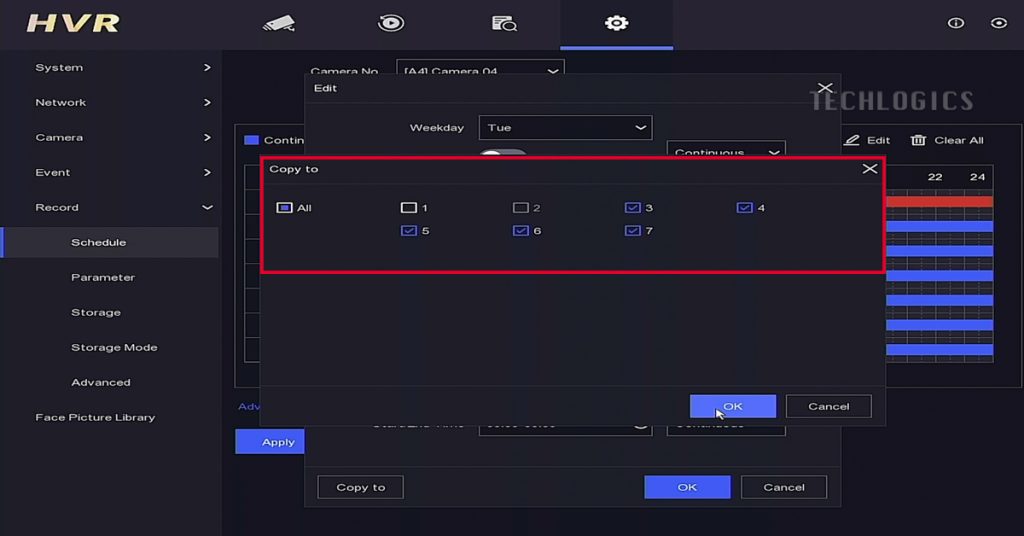Uncheck the day 6 checkbox
1024x536 pixels.
click(520, 231)
